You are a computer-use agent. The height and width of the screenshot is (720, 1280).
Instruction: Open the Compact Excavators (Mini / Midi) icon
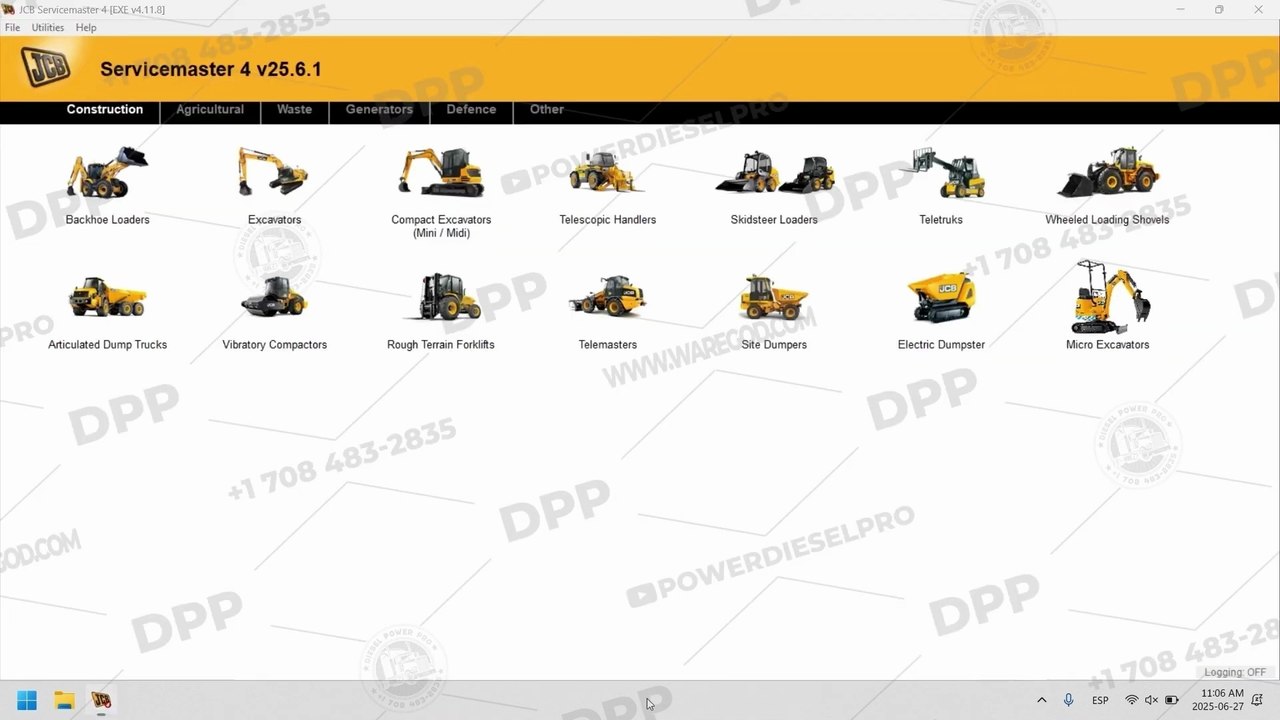coord(441,172)
